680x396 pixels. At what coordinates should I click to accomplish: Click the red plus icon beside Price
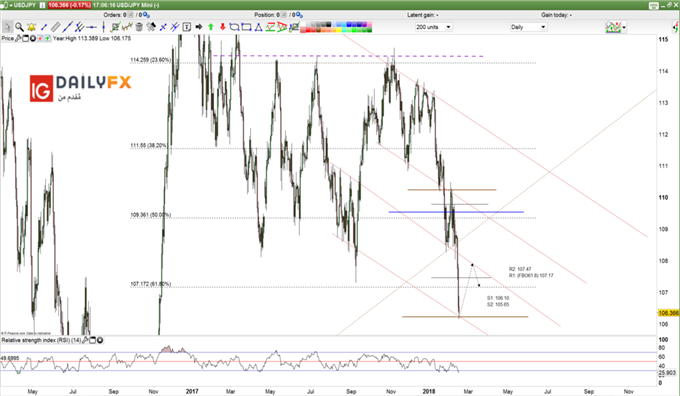[40, 39]
